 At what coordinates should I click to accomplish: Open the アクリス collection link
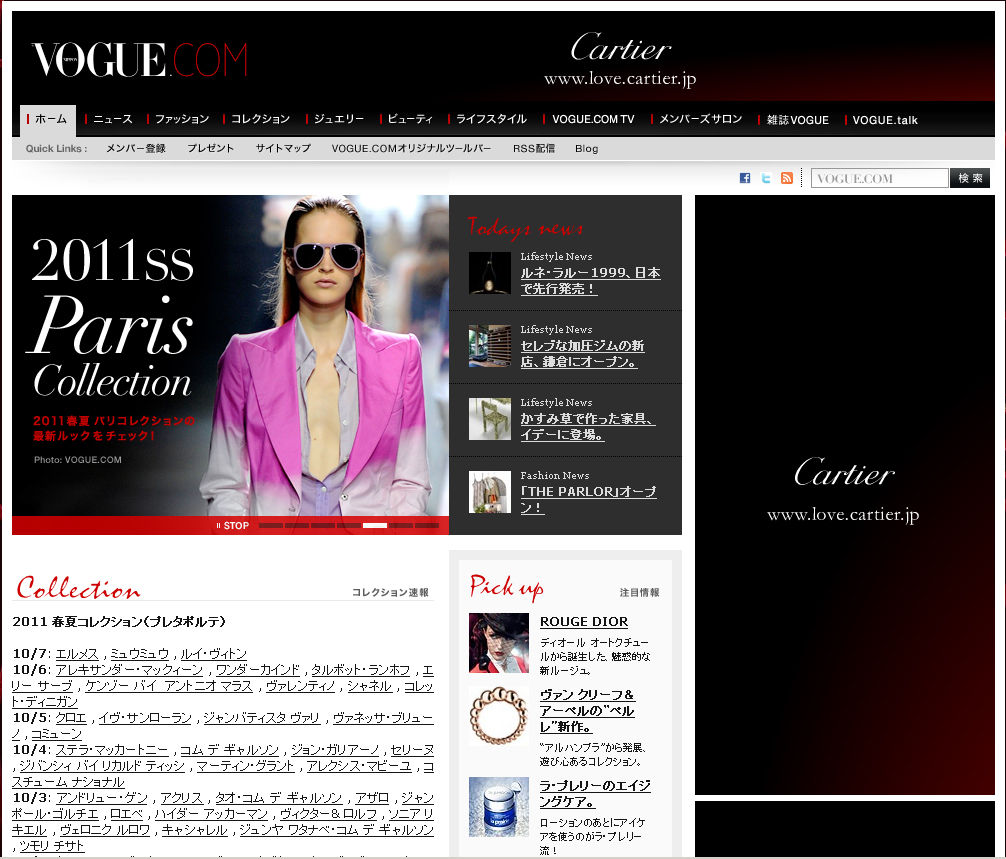(x=181, y=797)
